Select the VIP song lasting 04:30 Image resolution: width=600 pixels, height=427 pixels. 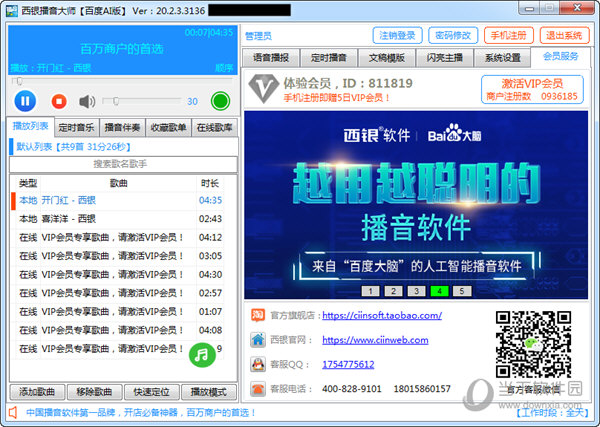pyautogui.click(x=118, y=275)
